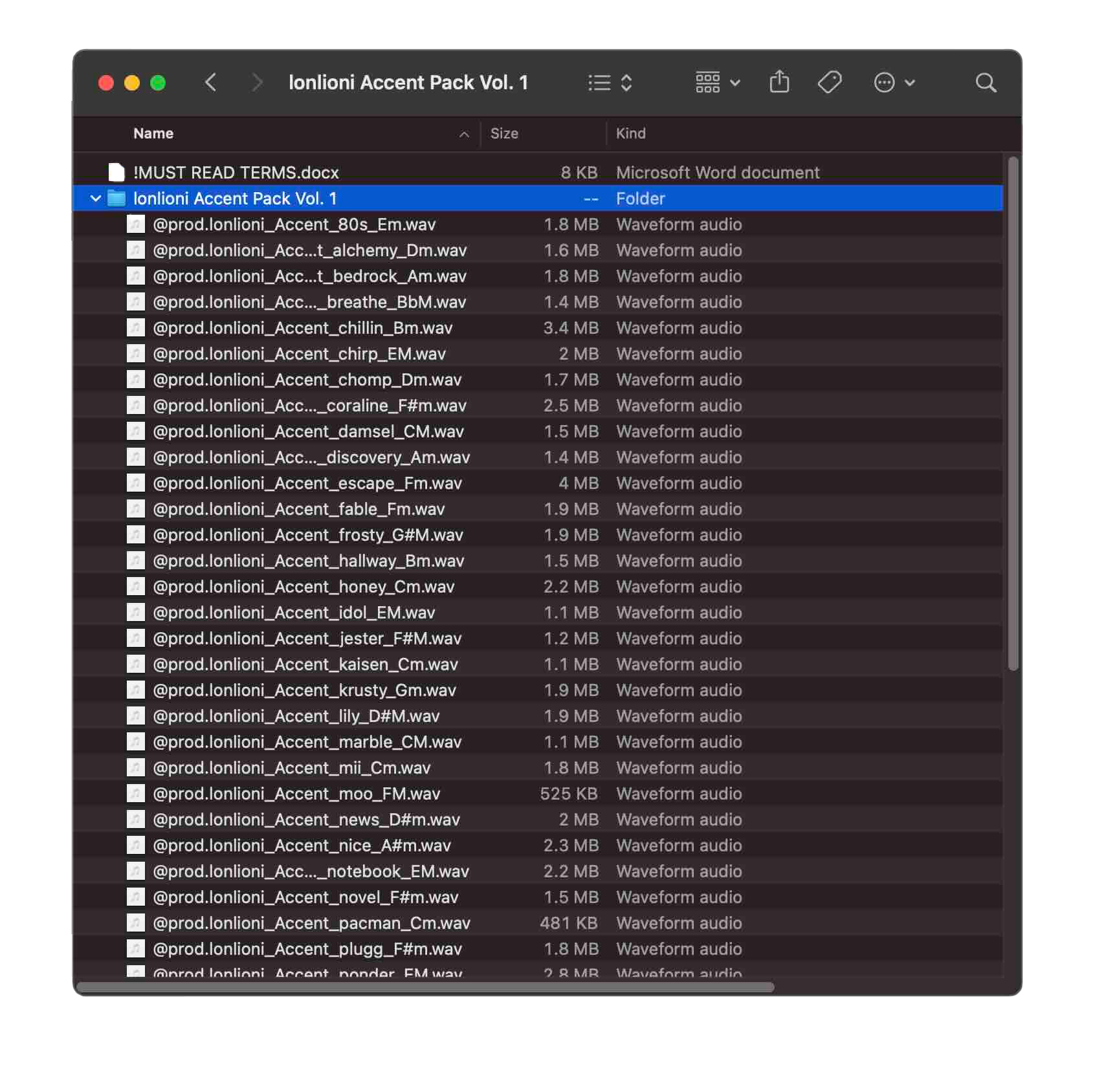This screenshot has height=1092, width=1095.
Task: Select the moo_FM.wav file row
Action: [x=296, y=794]
